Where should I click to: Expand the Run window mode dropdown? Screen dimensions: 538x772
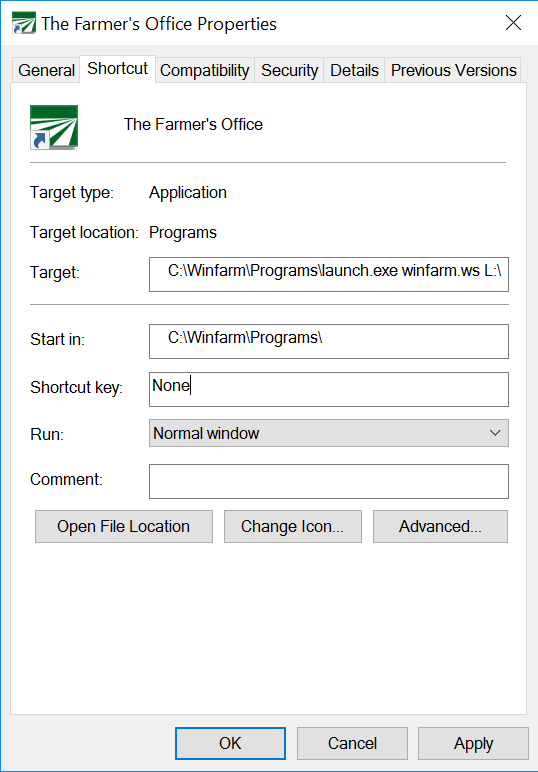329,433
